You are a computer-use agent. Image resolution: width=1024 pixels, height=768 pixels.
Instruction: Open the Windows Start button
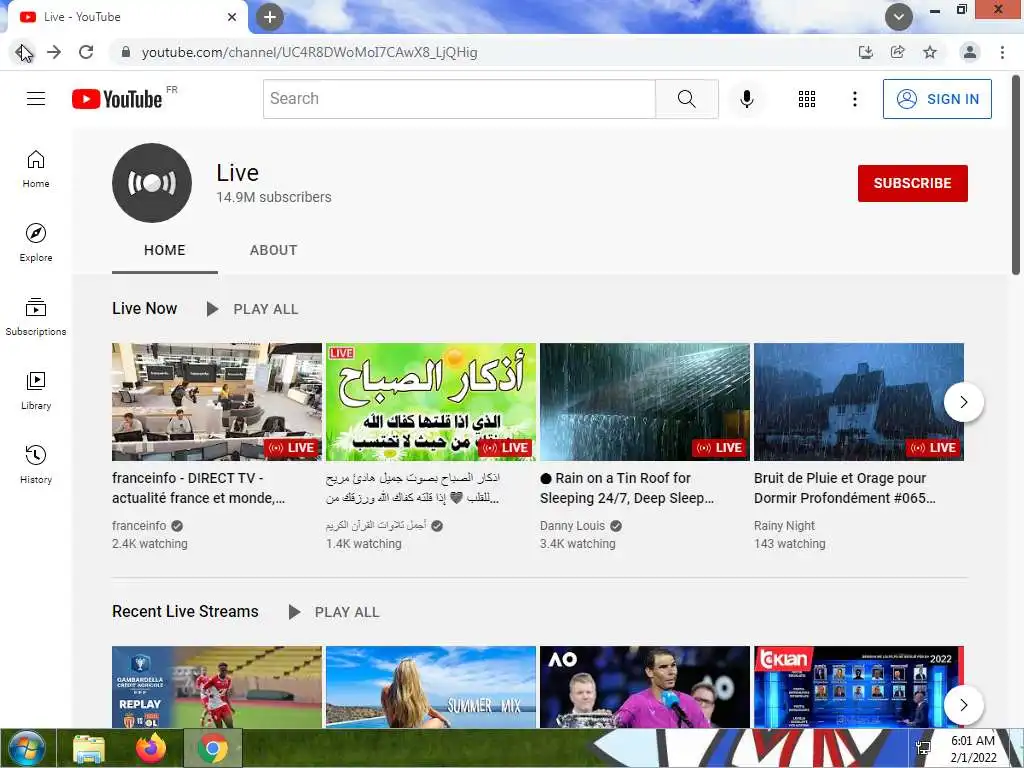(x=26, y=748)
